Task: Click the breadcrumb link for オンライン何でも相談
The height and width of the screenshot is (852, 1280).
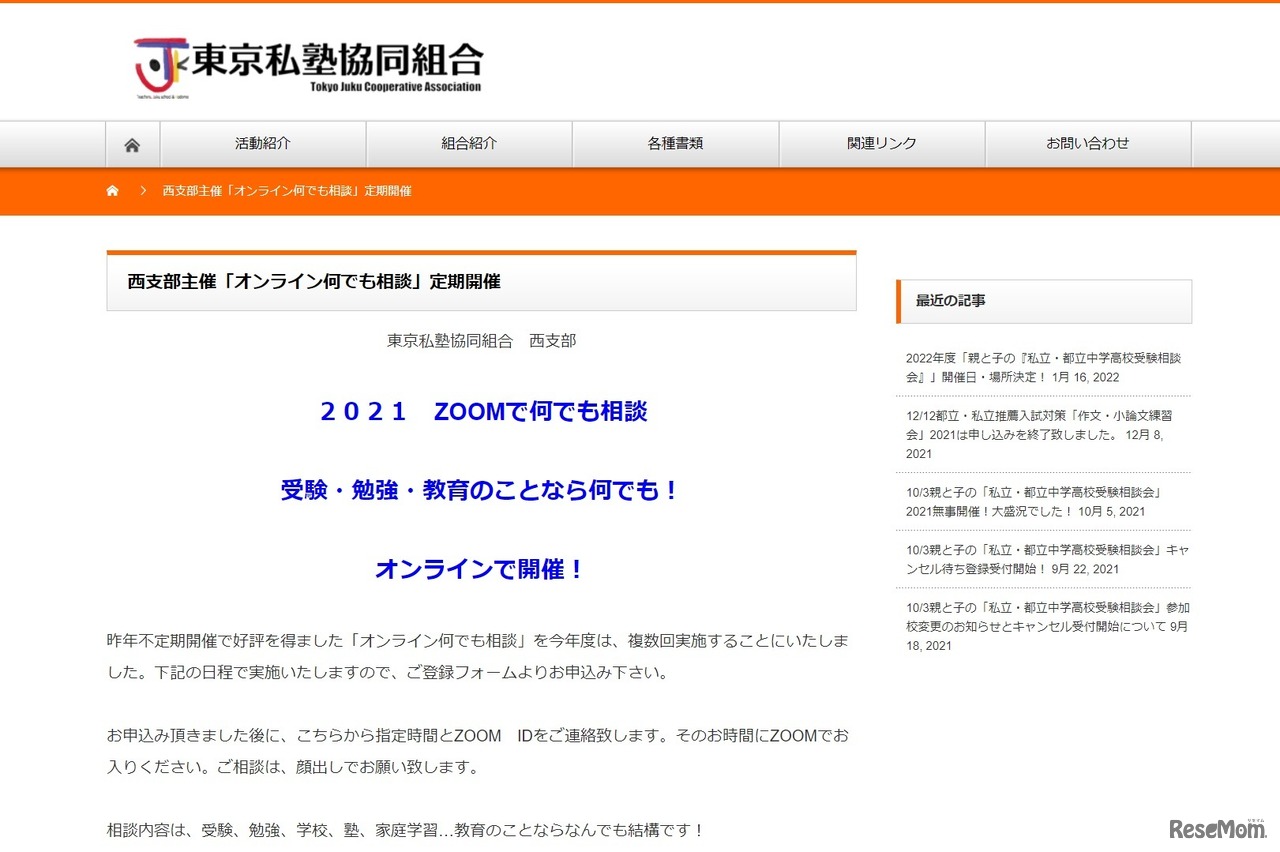Action: tap(286, 190)
